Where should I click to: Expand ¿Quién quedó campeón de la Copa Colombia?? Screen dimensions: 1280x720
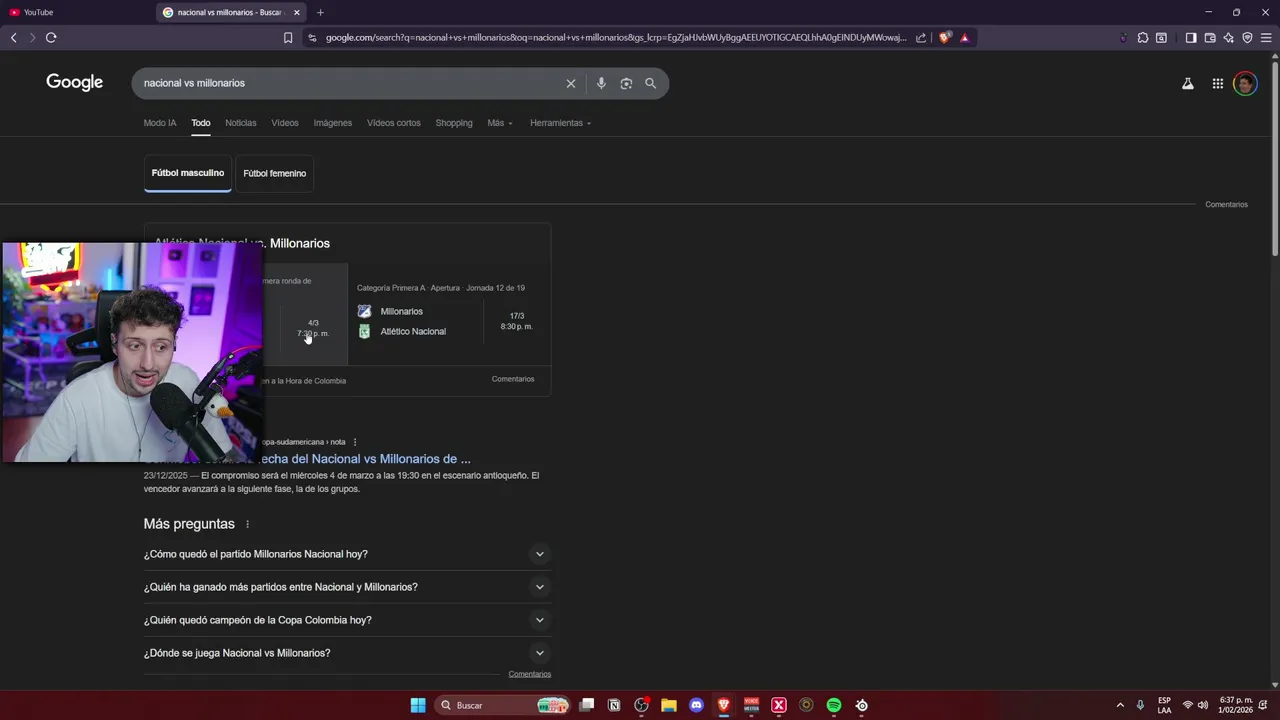pyautogui.click(x=347, y=620)
